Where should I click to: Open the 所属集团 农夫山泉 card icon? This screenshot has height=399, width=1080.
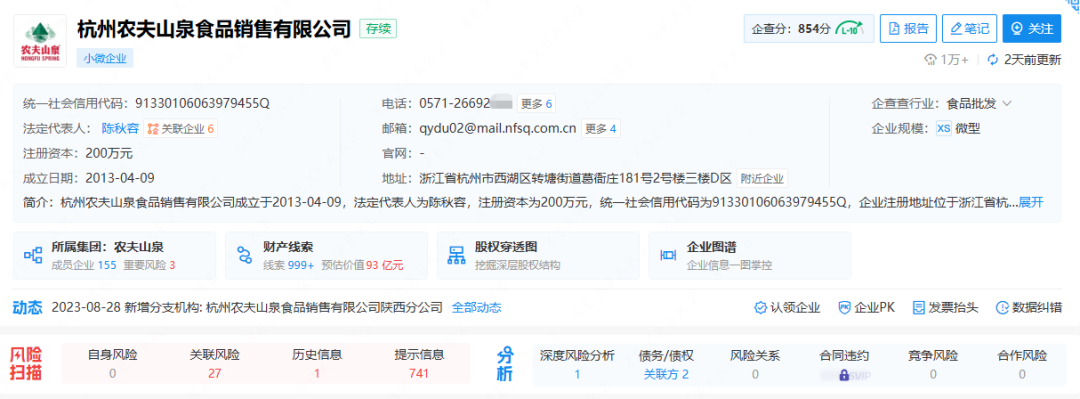pyautogui.click(x=33, y=256)
